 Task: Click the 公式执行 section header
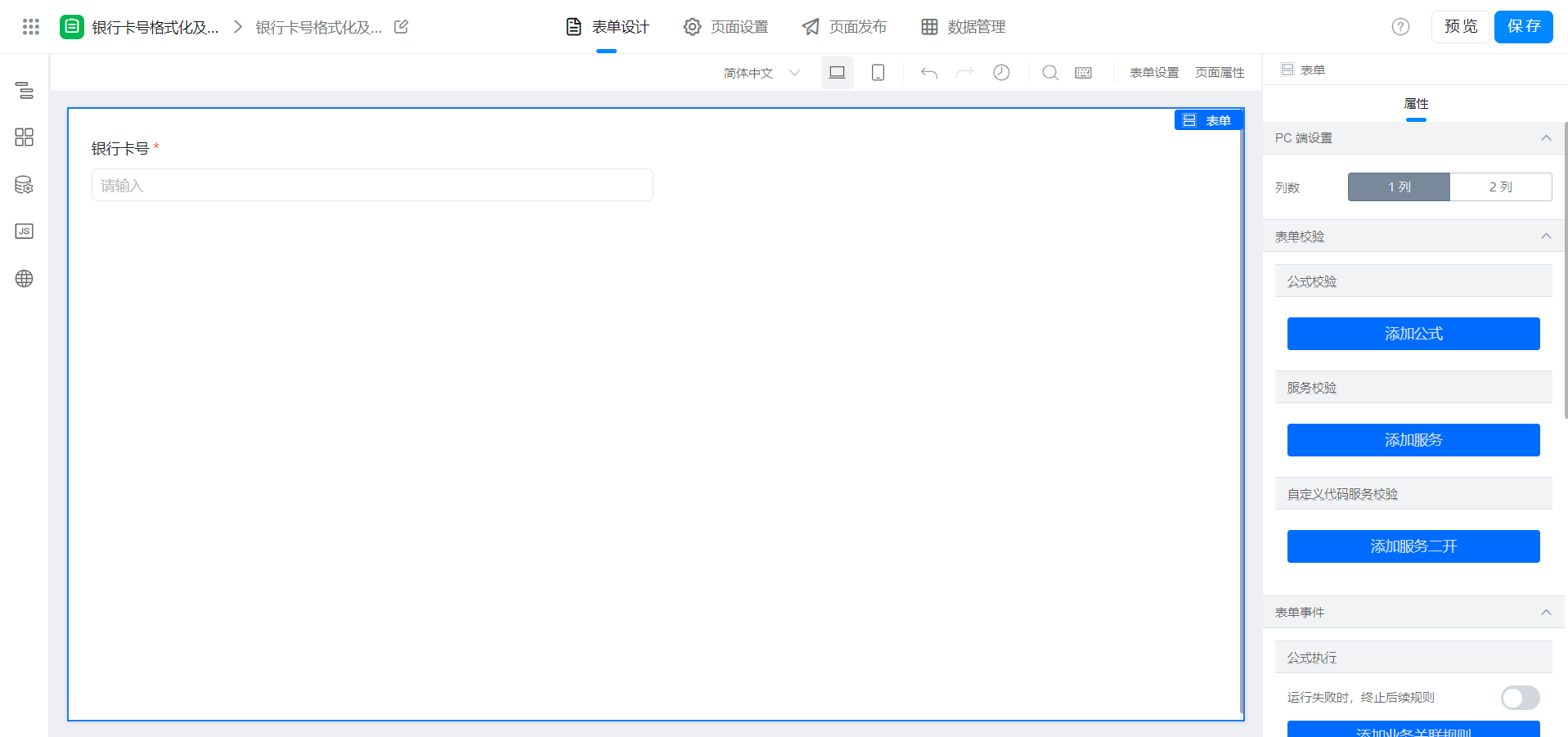coord(1413,657)
